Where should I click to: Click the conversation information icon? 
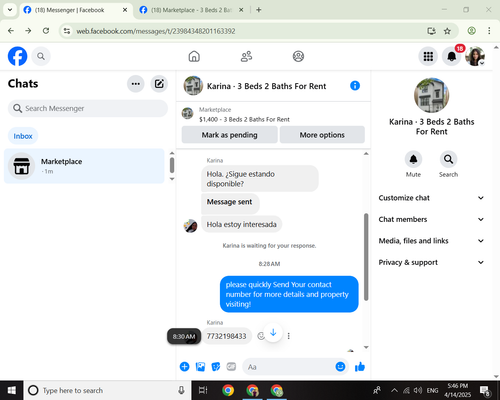pyautogui.click(x=355, y=86)
